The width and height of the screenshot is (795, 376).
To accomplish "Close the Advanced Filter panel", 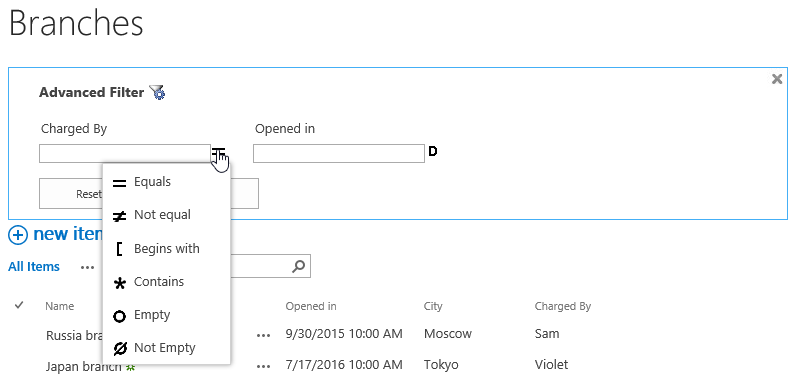I will click(777, 79).
